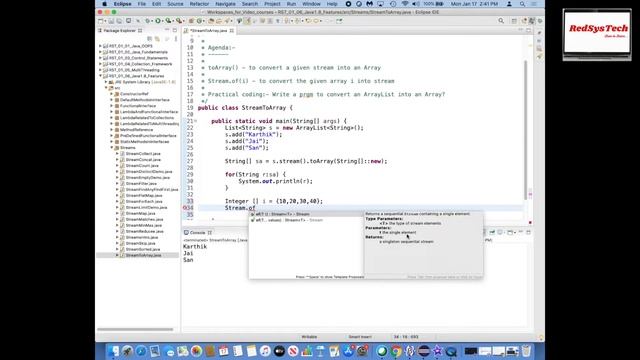This screenshot has height=360, width=640.
Task: Maximize the Console view
Action: pyautogui.click(x=529, y=232)
